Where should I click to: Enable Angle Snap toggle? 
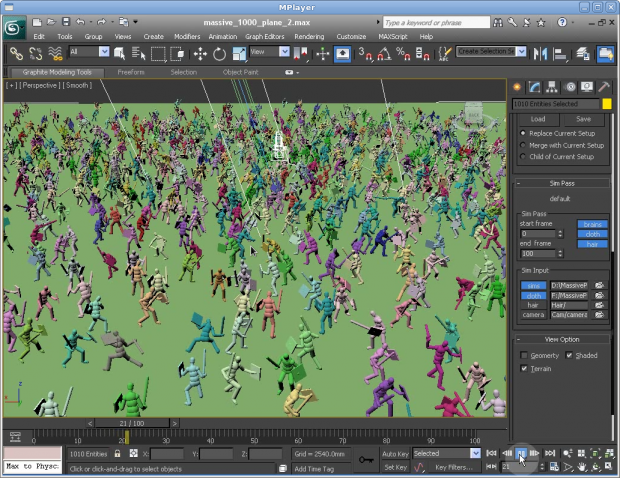point(384,53)
